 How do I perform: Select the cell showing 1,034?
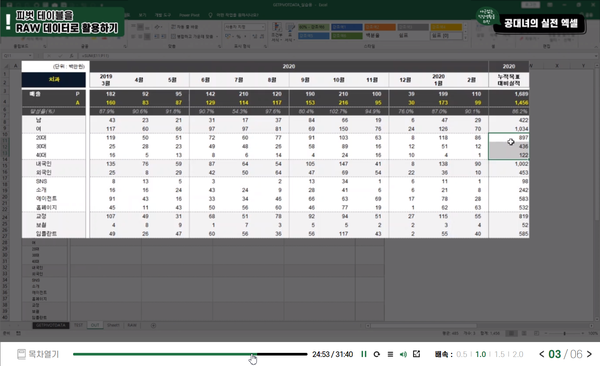(x=509, y=129)
